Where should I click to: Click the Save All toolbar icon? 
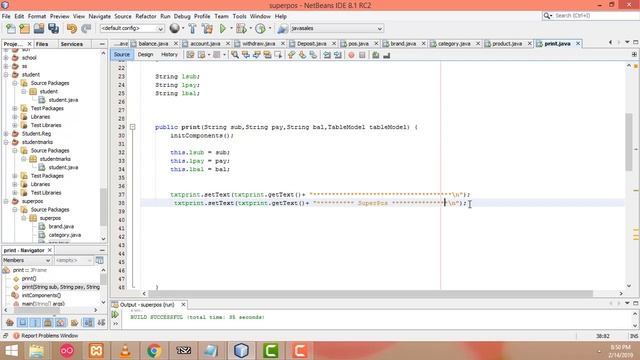click(53, 29)
